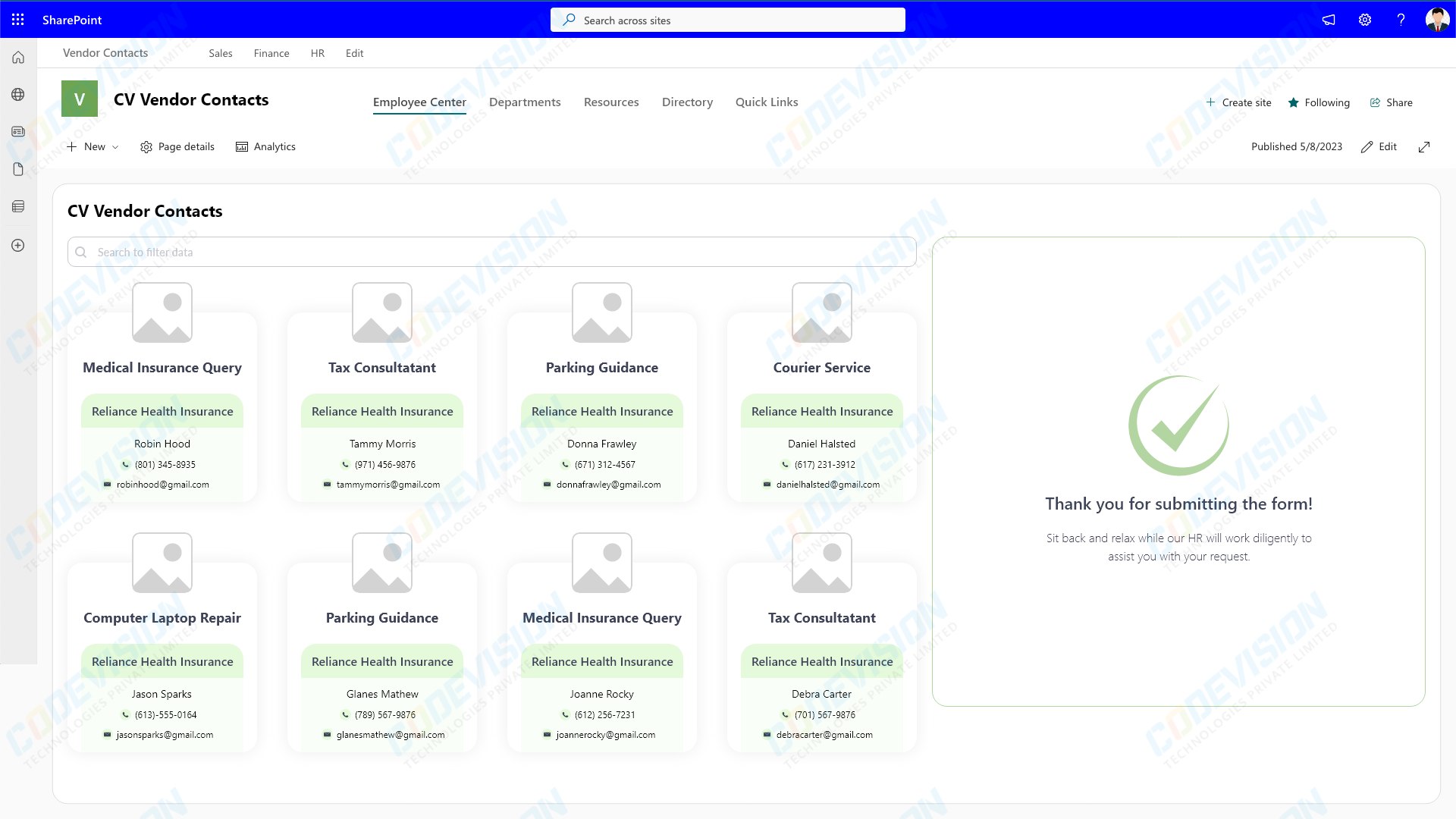Click the Share site button

[1391, 103]
